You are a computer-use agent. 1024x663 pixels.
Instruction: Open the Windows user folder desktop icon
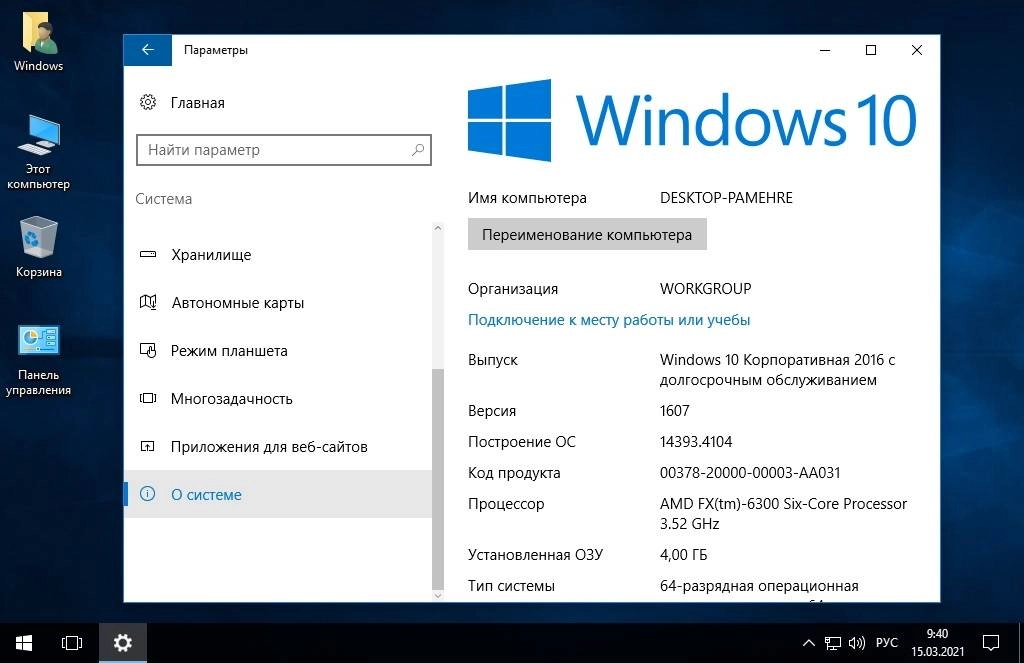[39, 42]
